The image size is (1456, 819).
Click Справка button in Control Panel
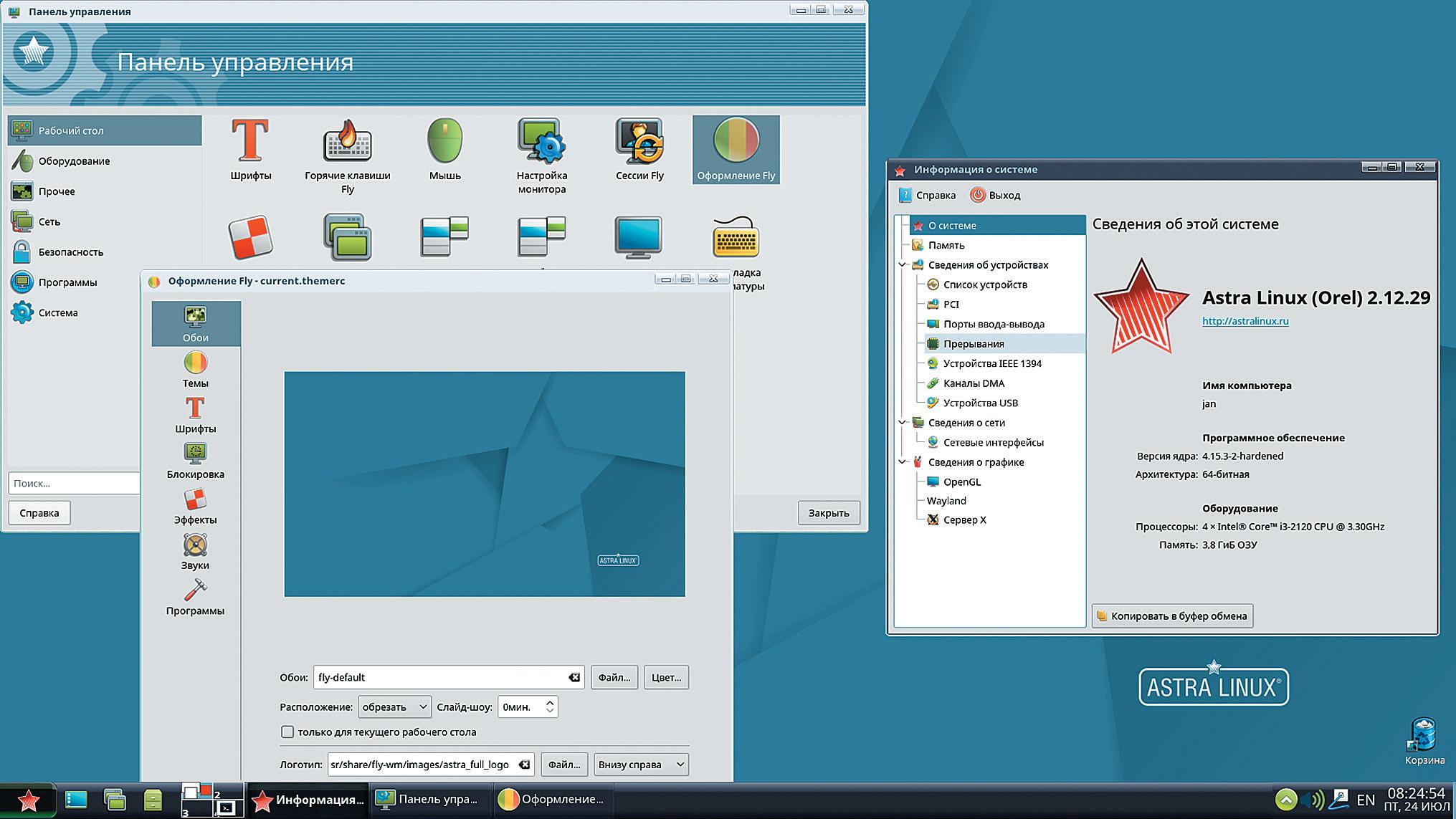(x=39, y=513)
